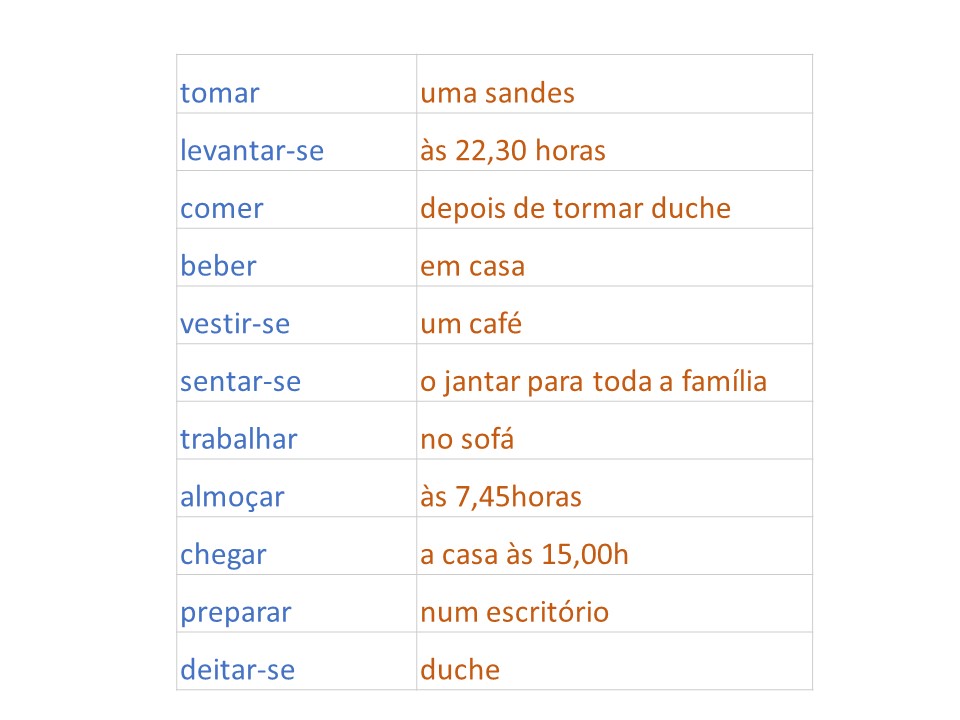This screenshot has width=960, height=720.
Task: Click 'o jantar para toda a família'
Action: [593, 382]
